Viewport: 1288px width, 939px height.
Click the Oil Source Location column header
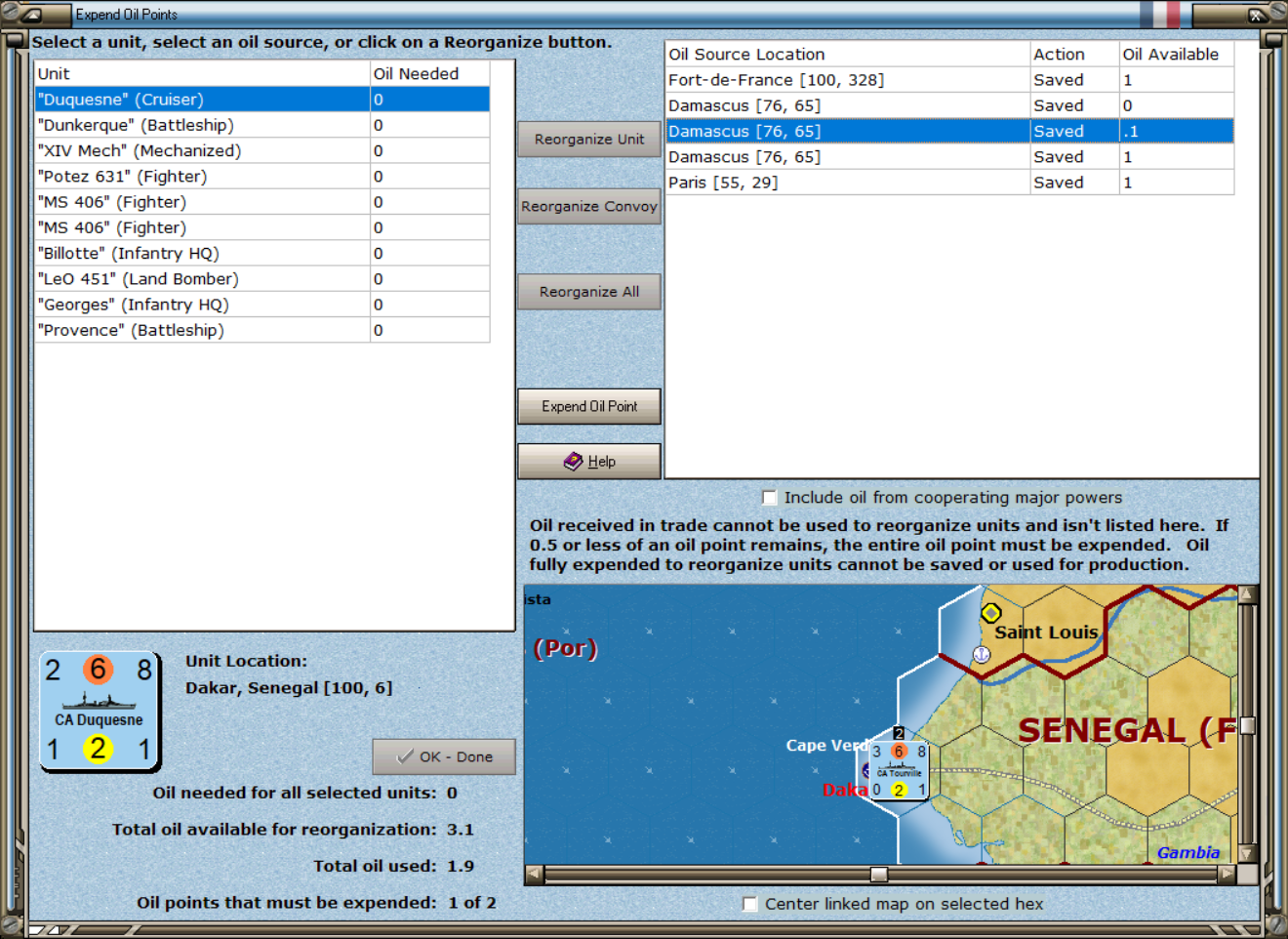(x=848, y=55)
